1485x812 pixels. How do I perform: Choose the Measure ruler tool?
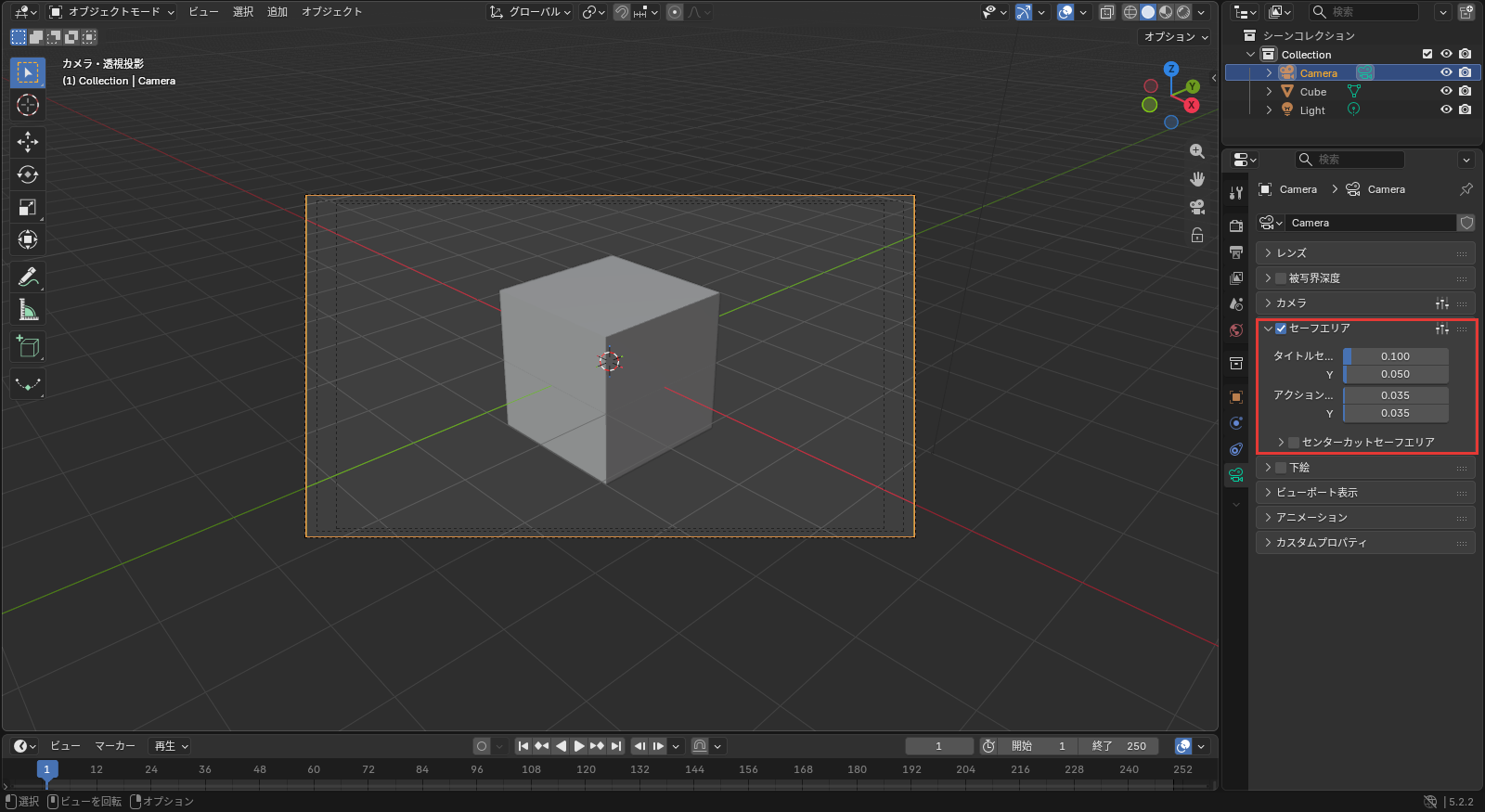point(28,310)
